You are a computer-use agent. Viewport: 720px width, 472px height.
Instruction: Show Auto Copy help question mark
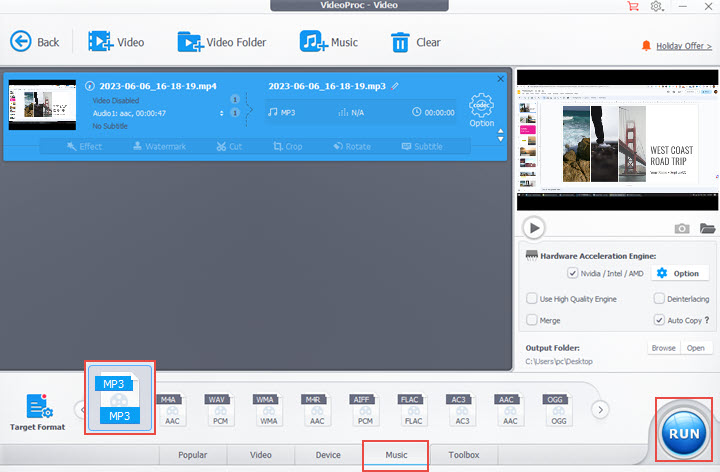tap(707, 320)
